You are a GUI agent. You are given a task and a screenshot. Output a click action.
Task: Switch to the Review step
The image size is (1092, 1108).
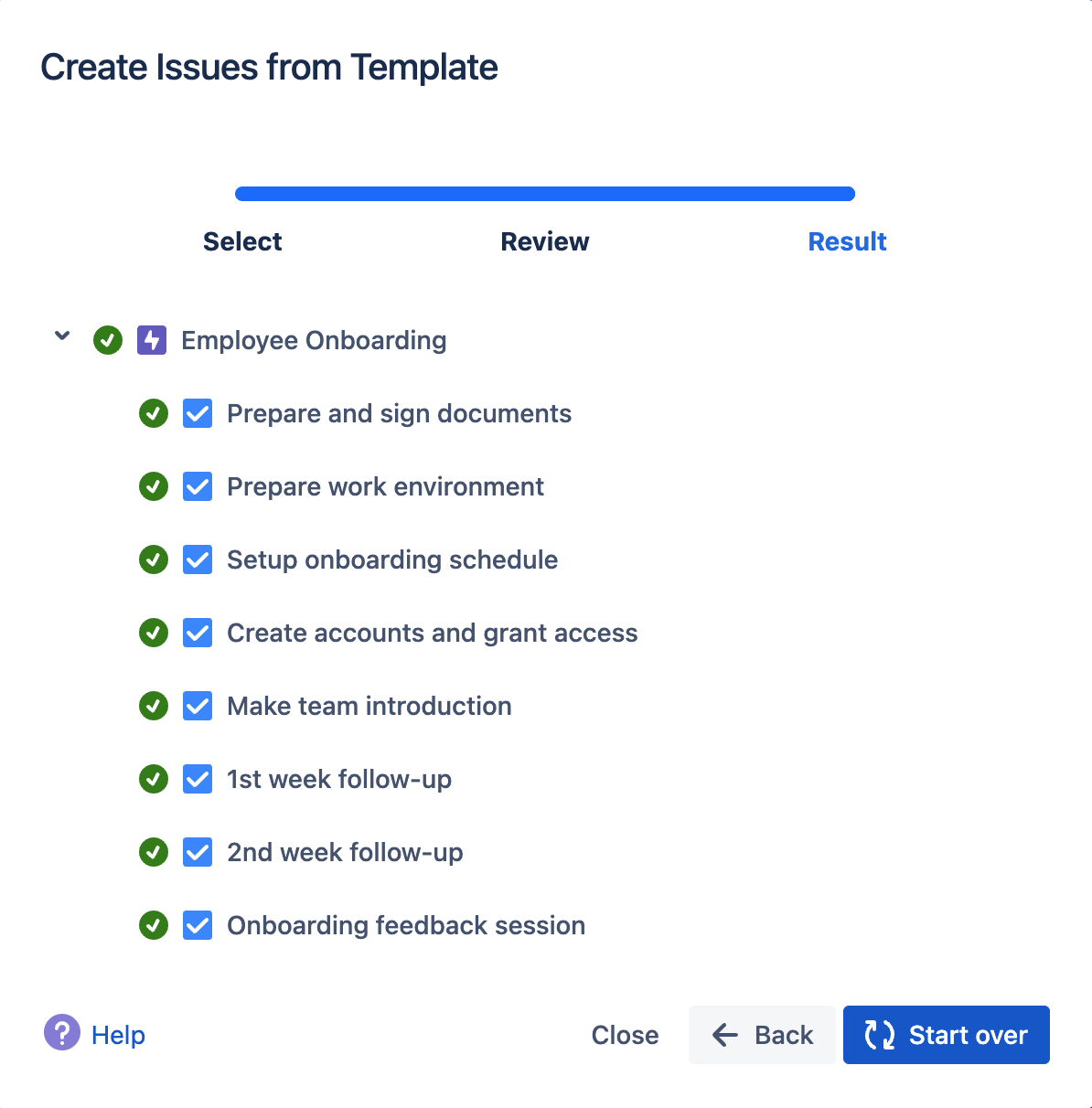[545, 241]
